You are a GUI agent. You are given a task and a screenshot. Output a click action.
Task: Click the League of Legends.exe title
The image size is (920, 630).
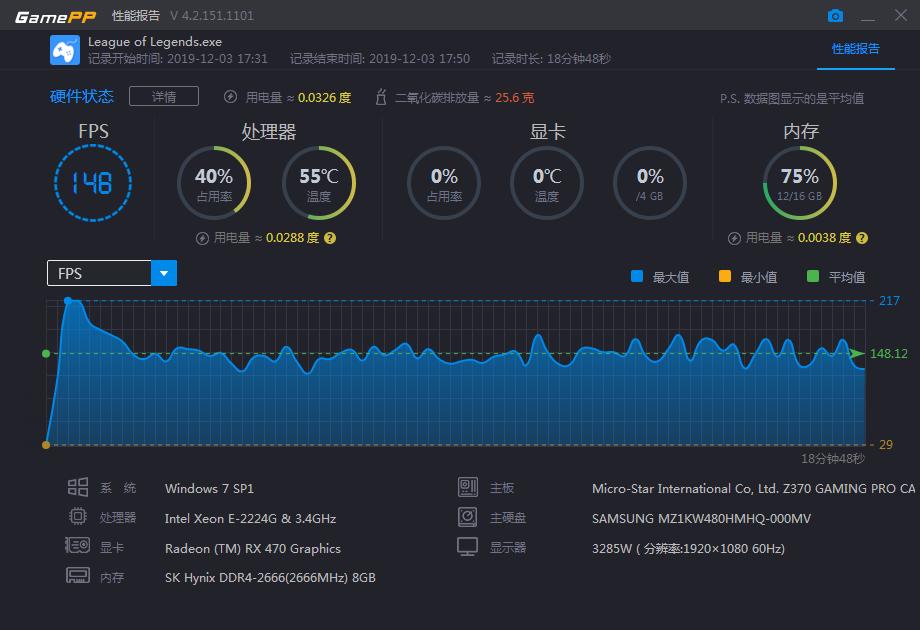point(155,42)
